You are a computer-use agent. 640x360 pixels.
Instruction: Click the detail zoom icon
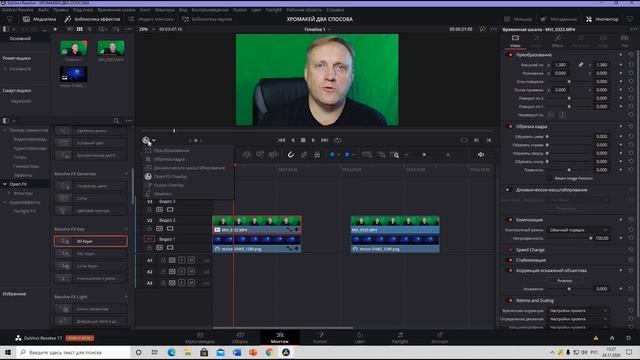(381, 155)
